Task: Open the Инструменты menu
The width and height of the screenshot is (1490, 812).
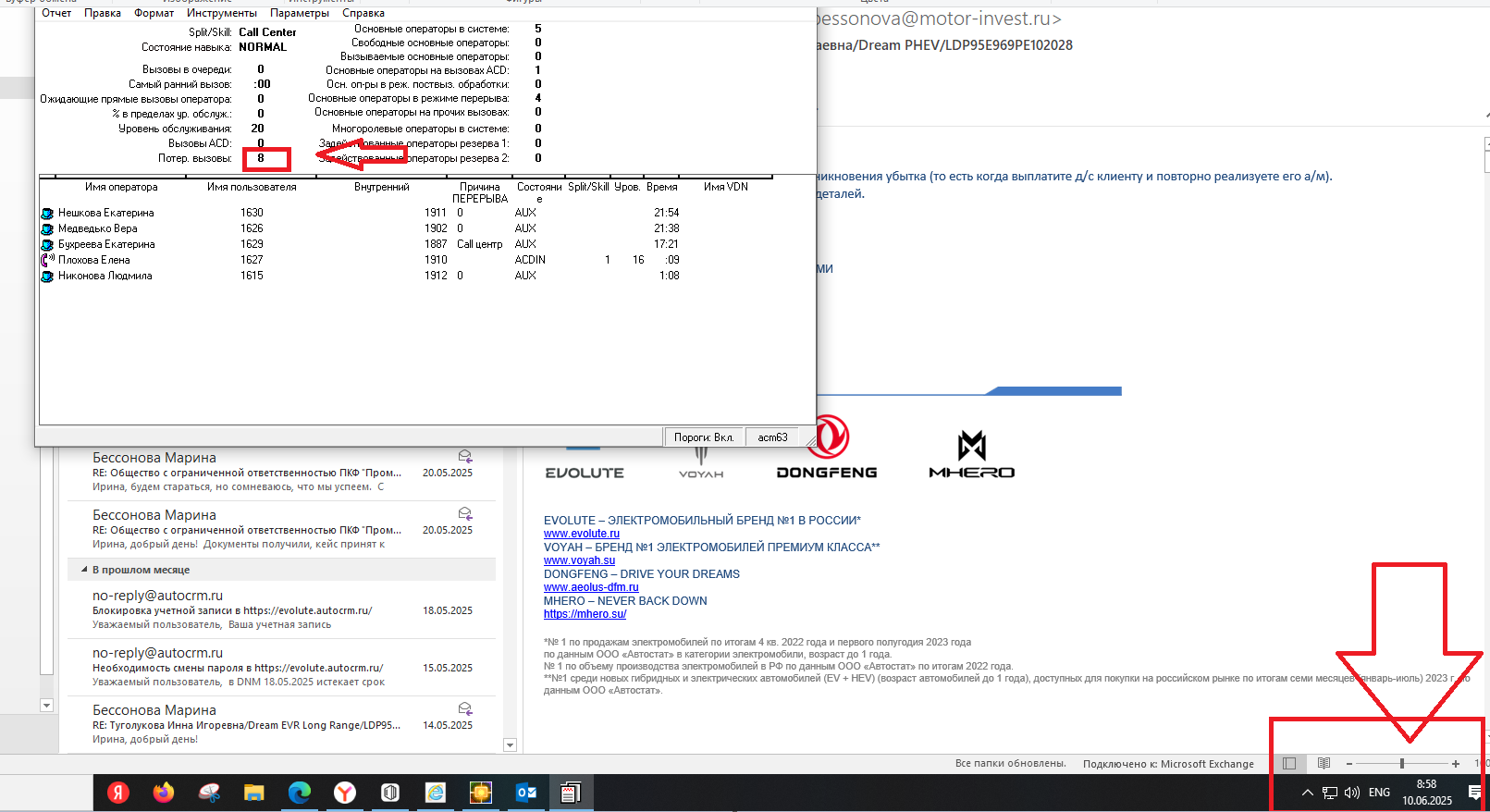Action: 222,13
